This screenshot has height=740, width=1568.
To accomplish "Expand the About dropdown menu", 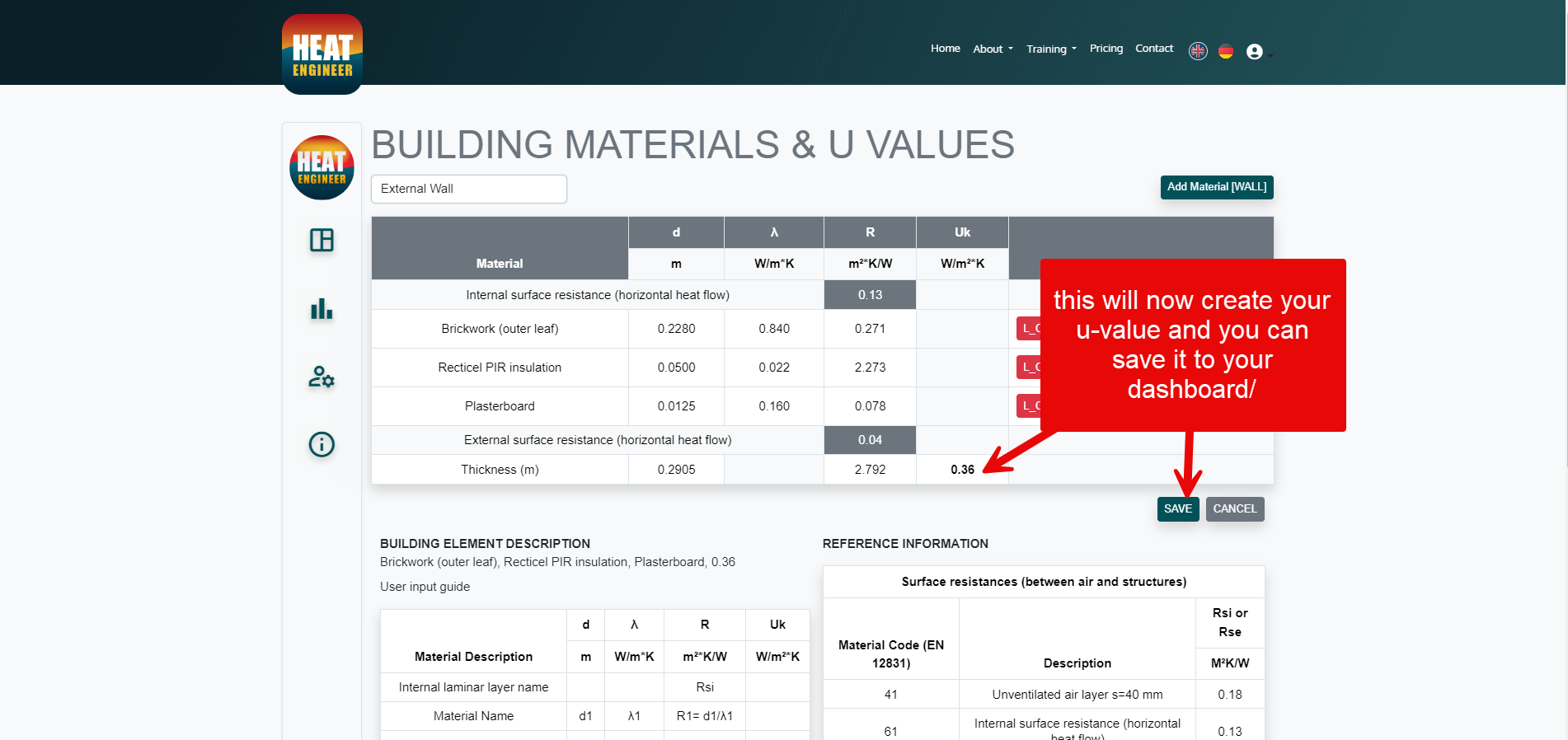I will pos(993,49).
